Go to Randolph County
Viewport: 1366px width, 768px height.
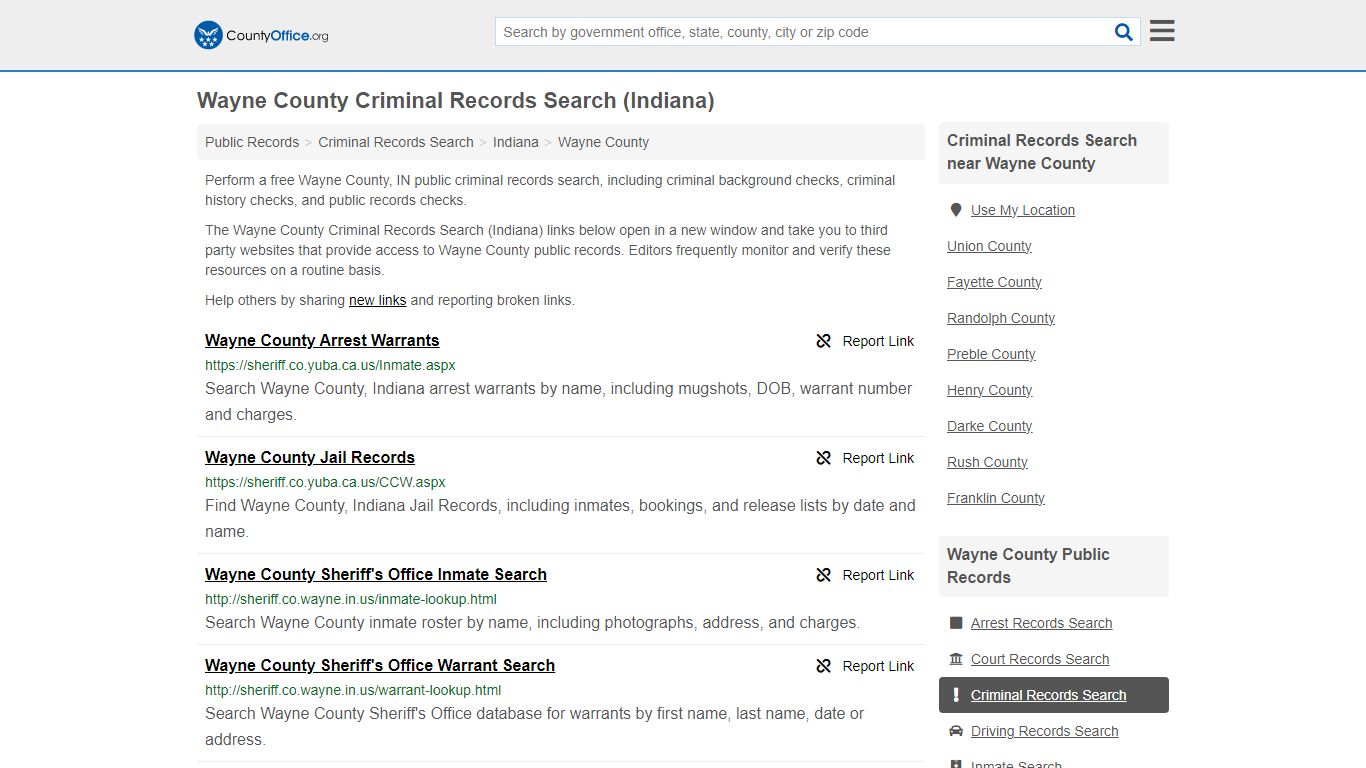[1001, 318]
